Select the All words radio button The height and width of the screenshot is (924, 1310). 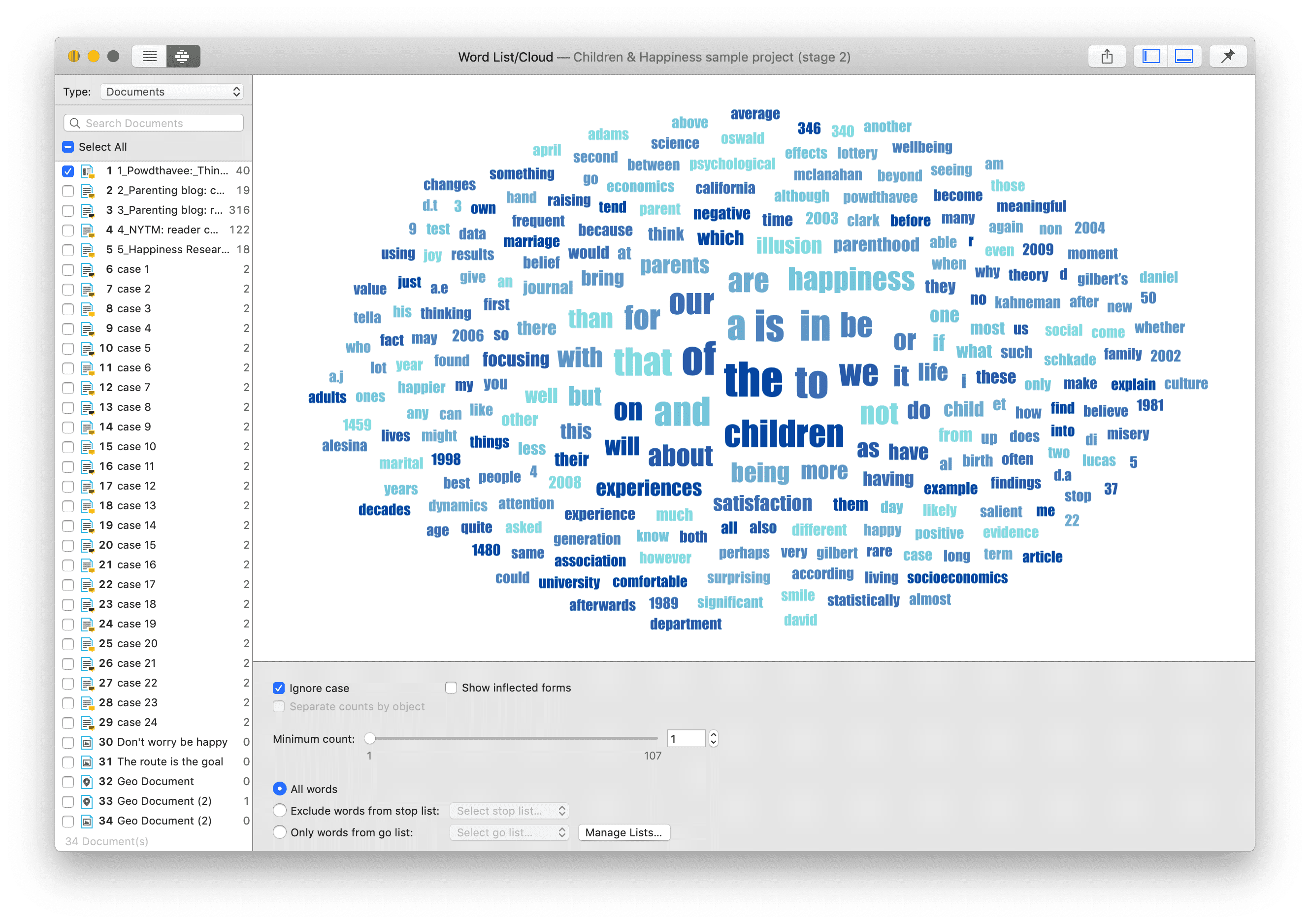coord(280,789)
